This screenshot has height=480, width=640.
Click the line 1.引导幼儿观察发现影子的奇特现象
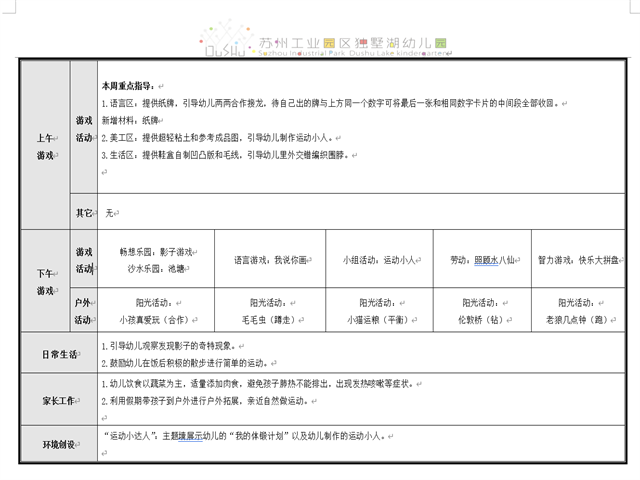[x=170, y=346]
